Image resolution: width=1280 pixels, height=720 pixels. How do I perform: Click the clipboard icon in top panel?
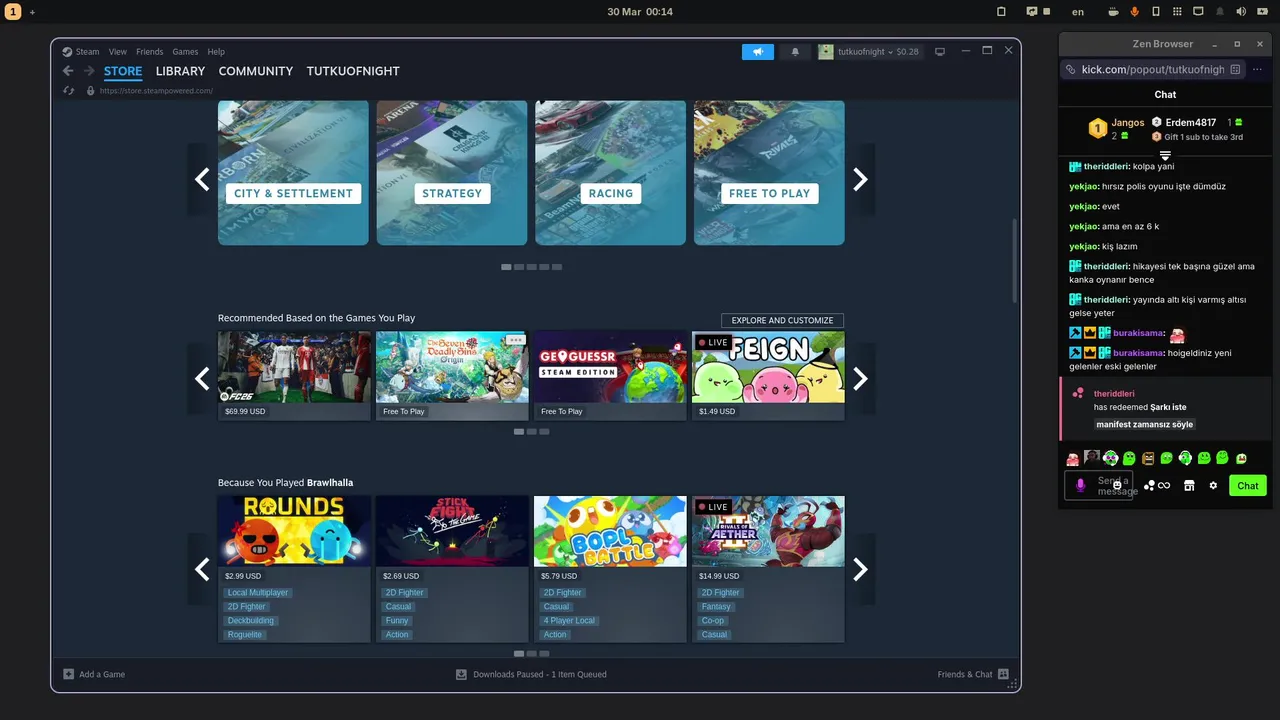1001,12
